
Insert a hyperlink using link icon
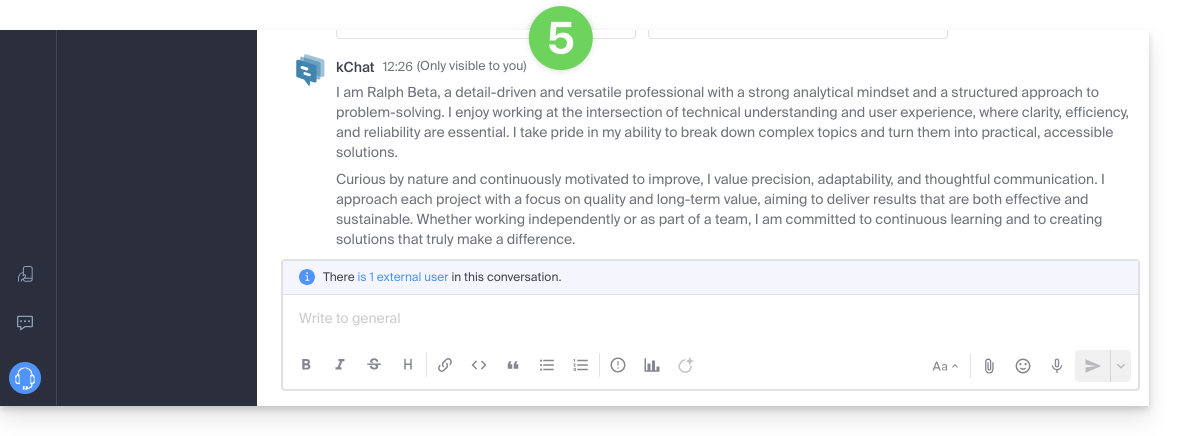click(x=445, y=365)
